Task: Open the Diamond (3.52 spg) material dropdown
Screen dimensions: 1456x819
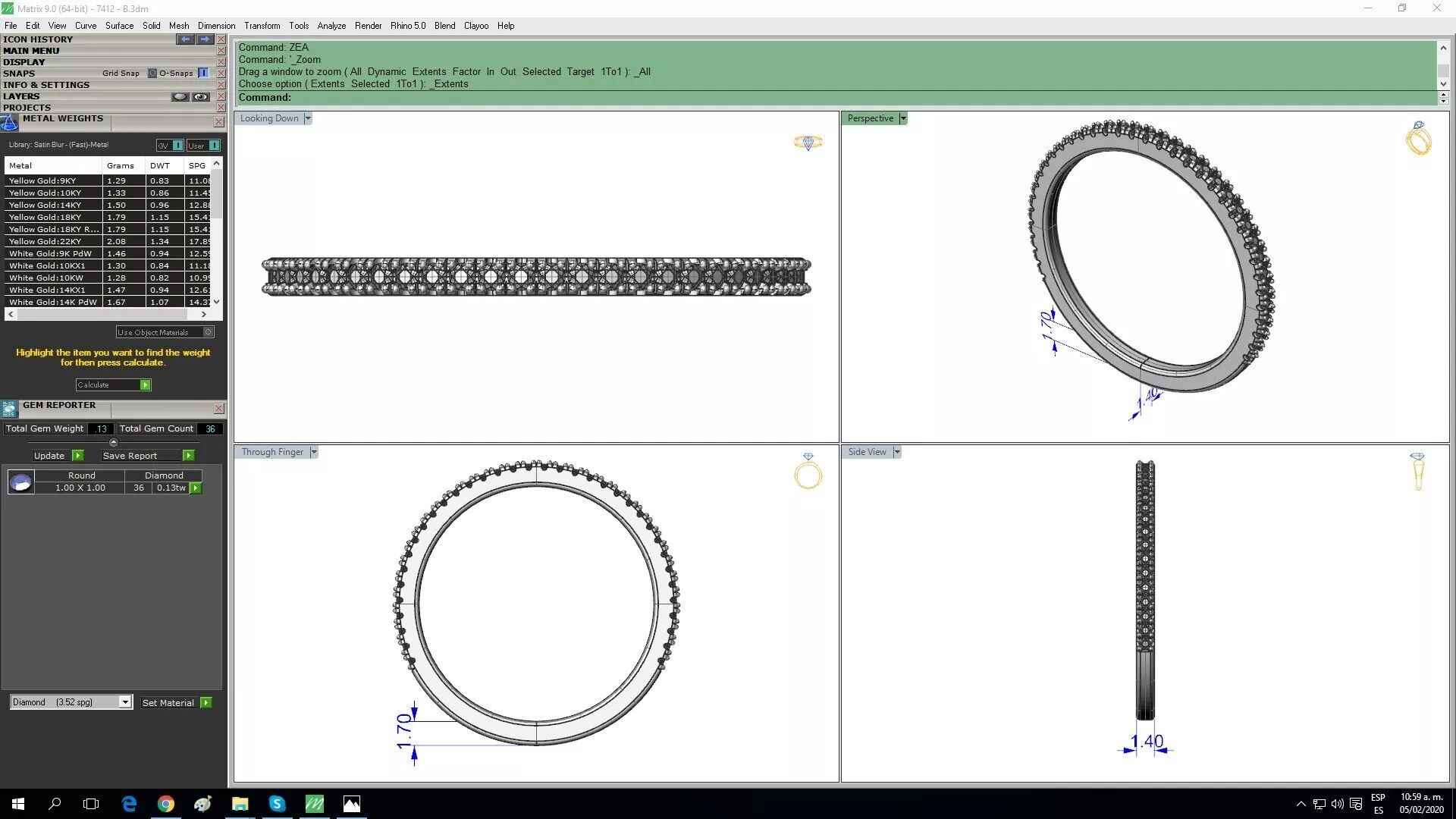Action: [x=125, y=702]
